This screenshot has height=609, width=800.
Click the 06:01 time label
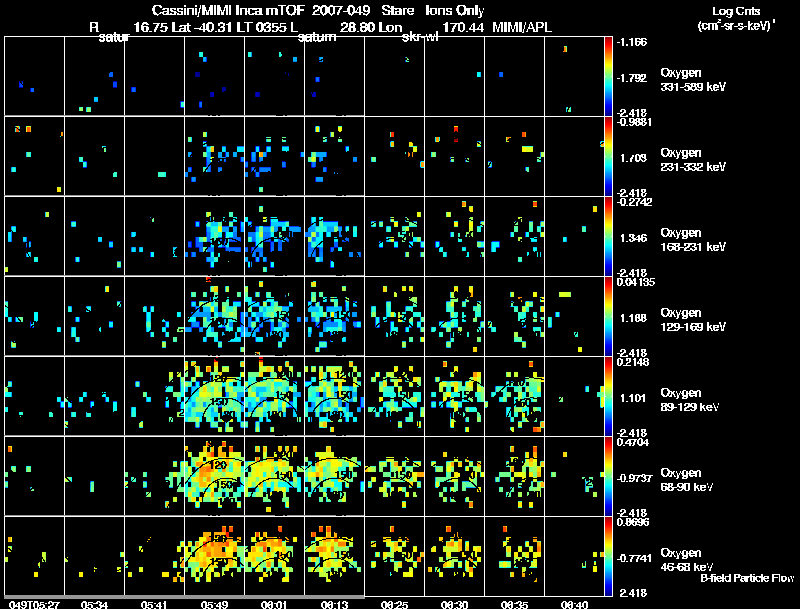coord(274,604)
